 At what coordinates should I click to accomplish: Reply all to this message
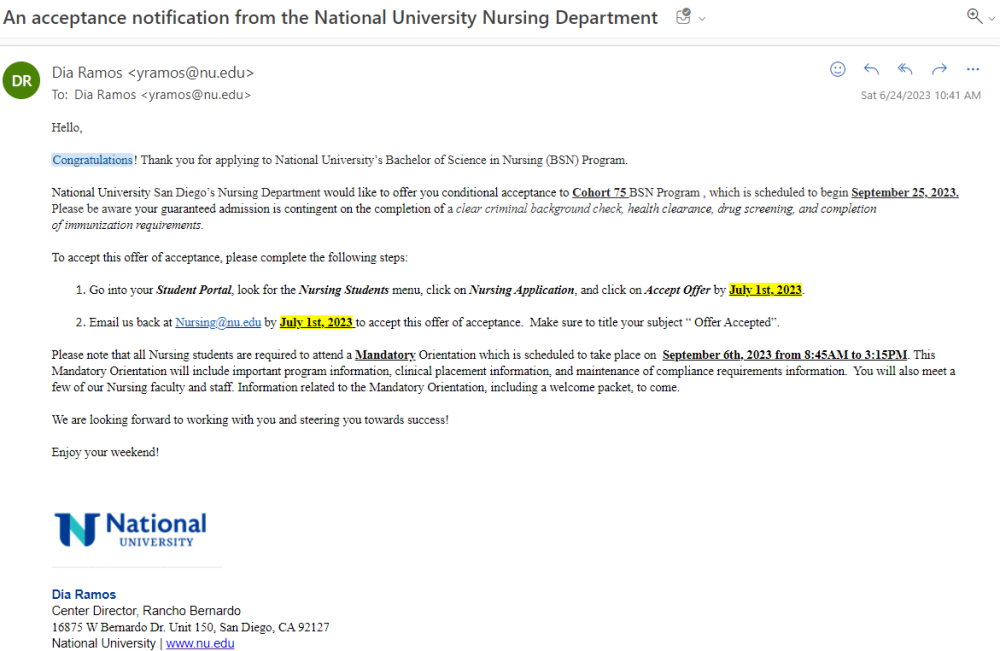[x=905, y=69]
